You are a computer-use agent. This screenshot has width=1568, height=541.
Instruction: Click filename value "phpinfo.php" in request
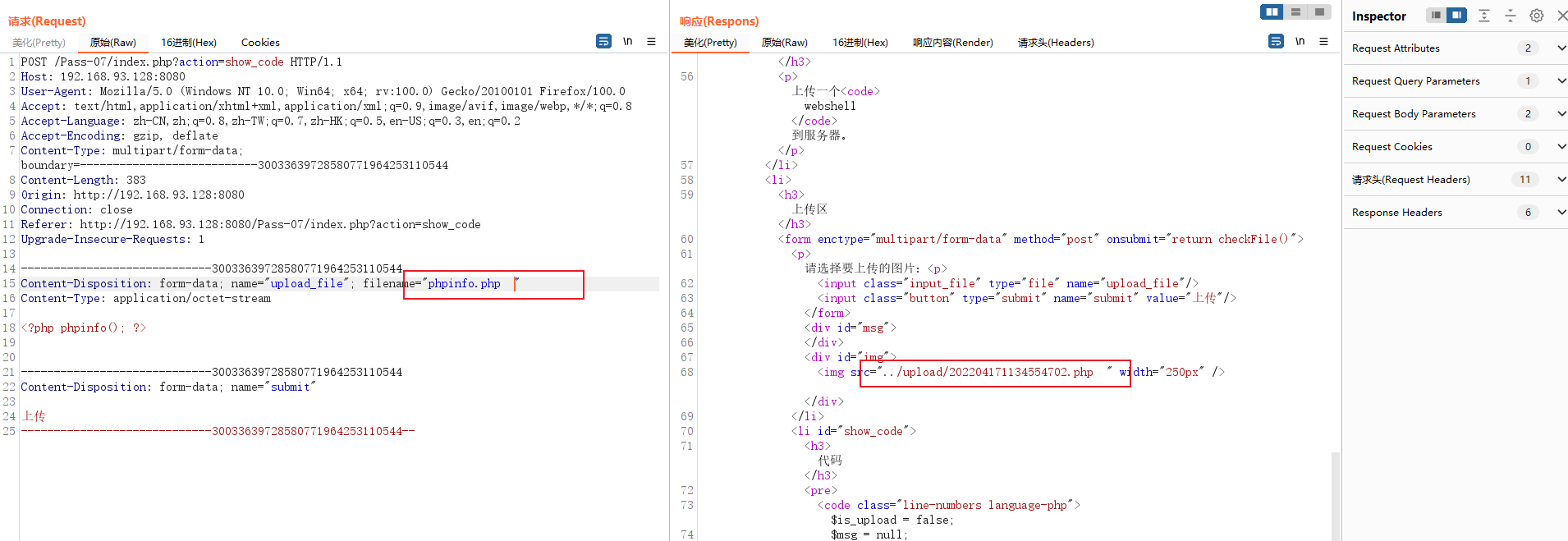point(464,283)
